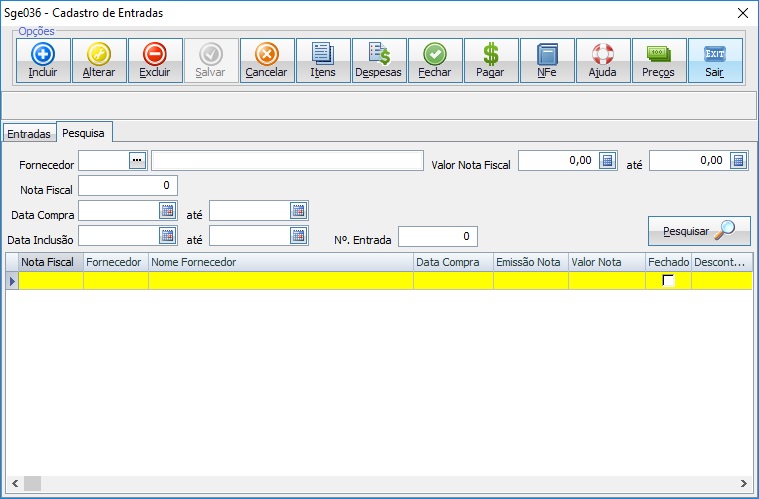The width and height of the screenshot is (759, 499).
Task: Open calendar for Data Inclusão start
Action: click(x=167, y=236)
